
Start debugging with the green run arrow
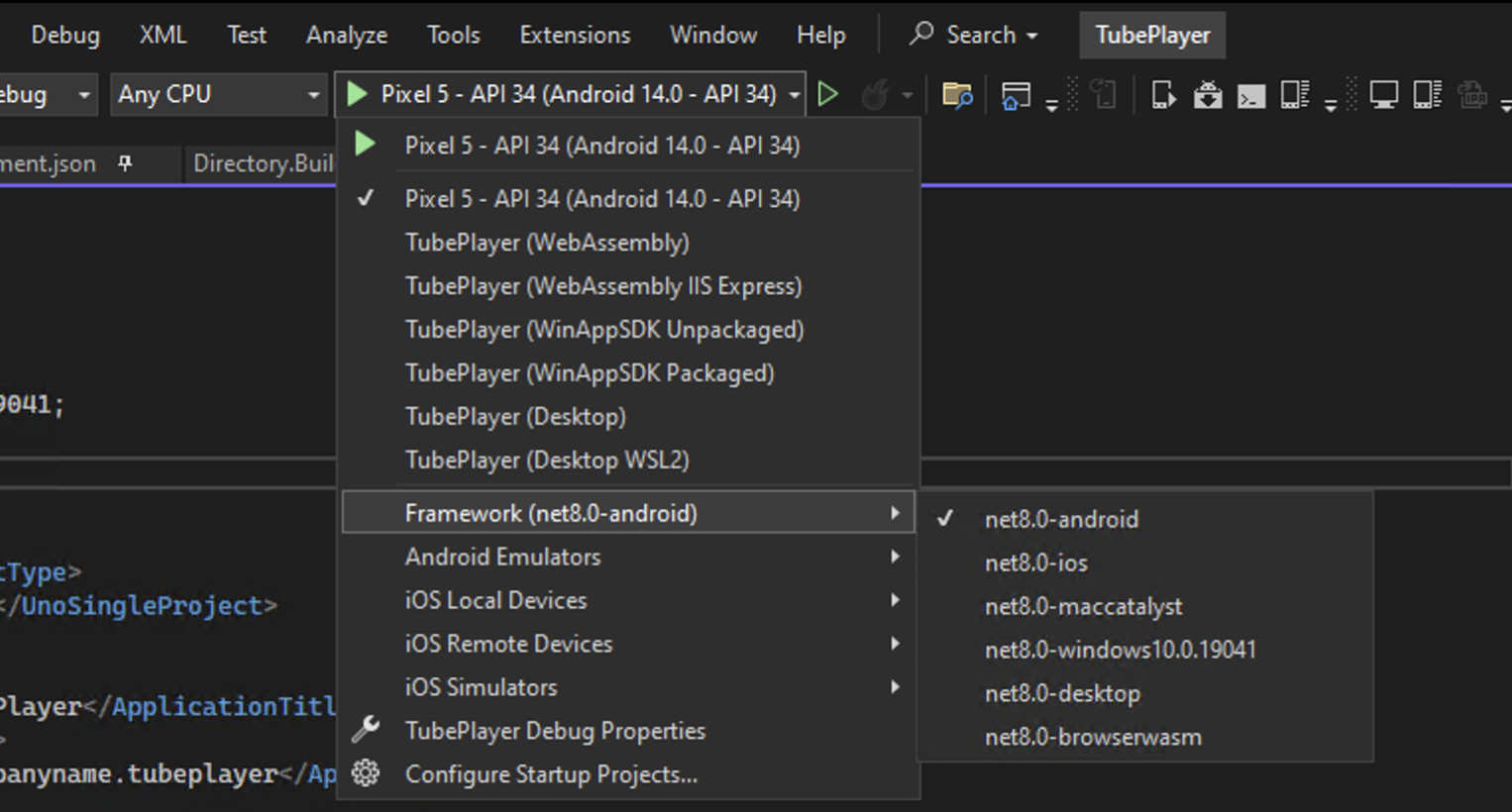pyautogui.click(x=828, y=94)
